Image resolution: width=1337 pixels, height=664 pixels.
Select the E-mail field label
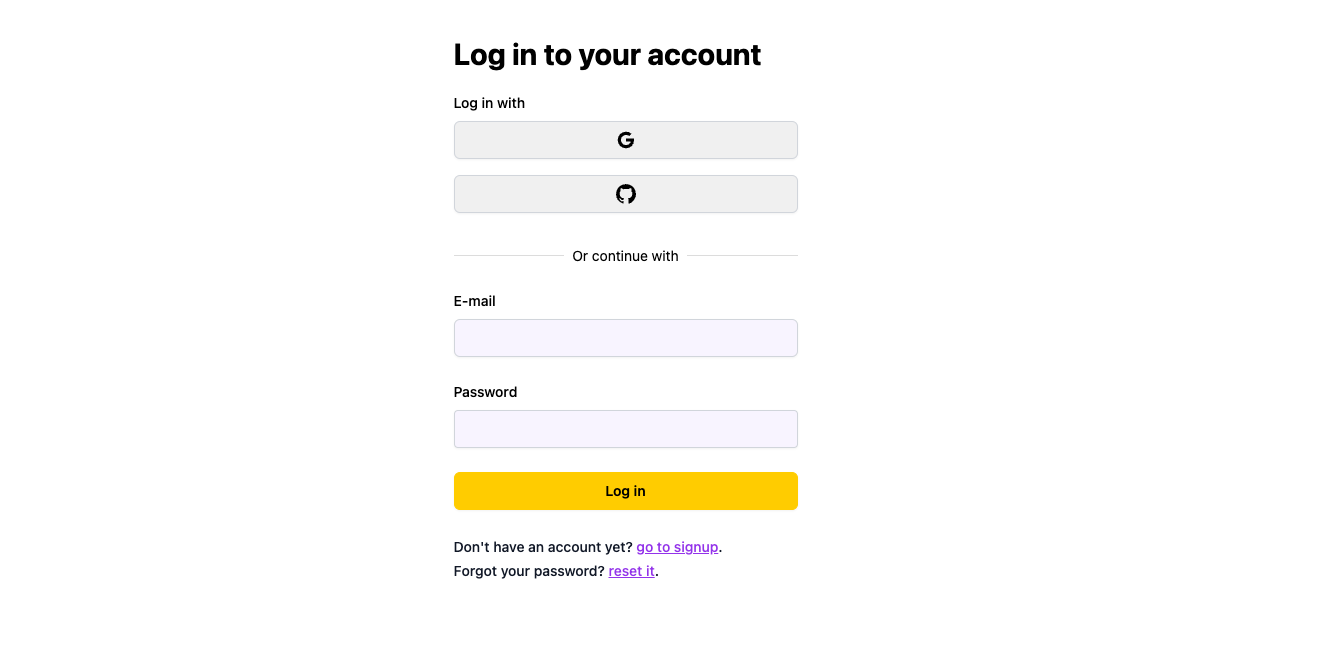[x=474, y=301]
